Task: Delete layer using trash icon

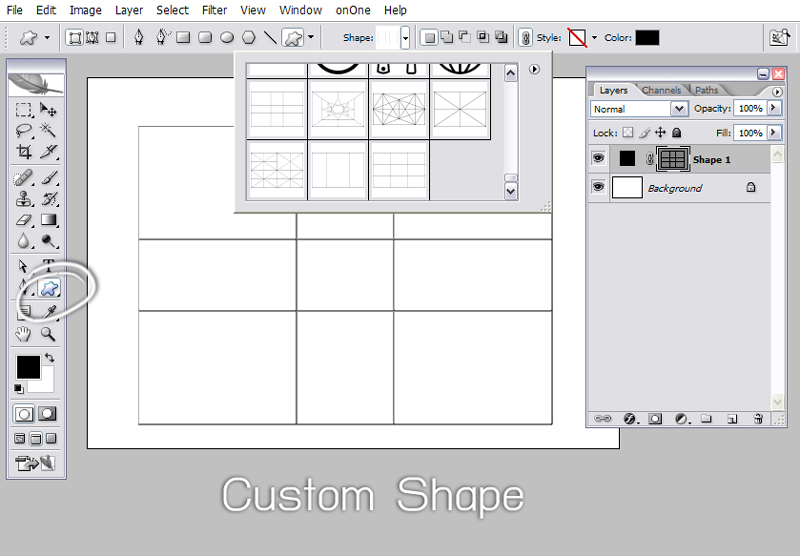Action: pos(758,419)
